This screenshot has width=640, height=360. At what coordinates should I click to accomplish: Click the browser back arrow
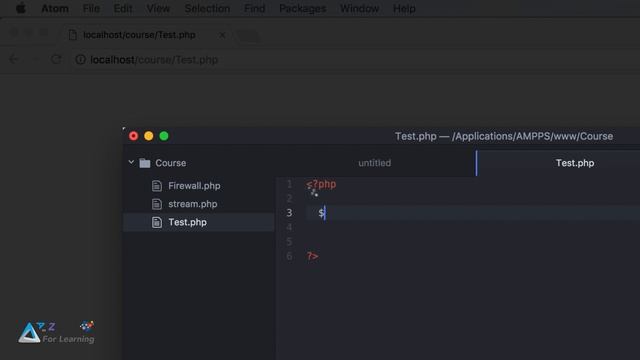point(13,60)
